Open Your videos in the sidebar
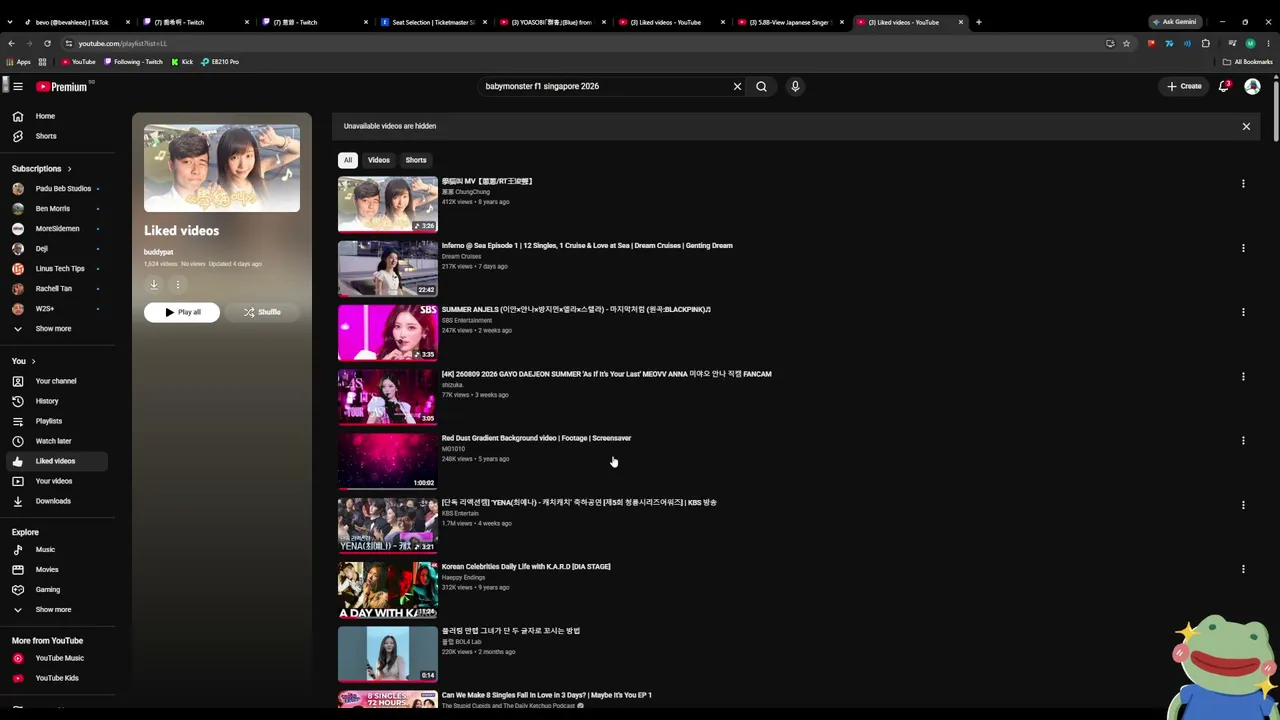The width and height of the screenshot is (1280, 720). [x=55, y=481]
